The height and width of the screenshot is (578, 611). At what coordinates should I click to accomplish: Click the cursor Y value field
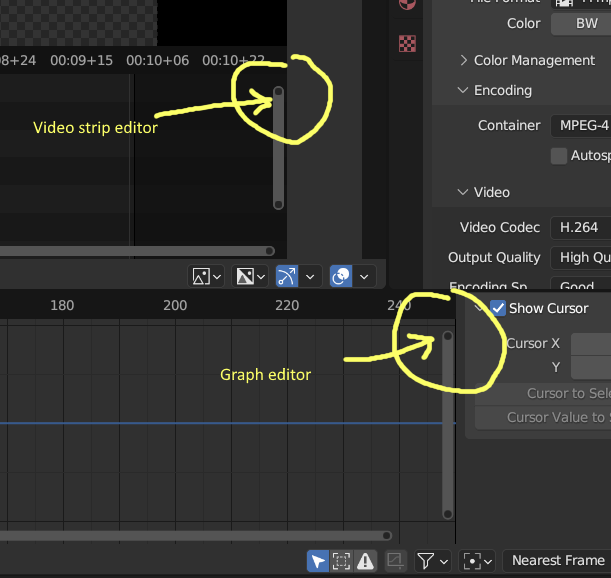point(591,368)
